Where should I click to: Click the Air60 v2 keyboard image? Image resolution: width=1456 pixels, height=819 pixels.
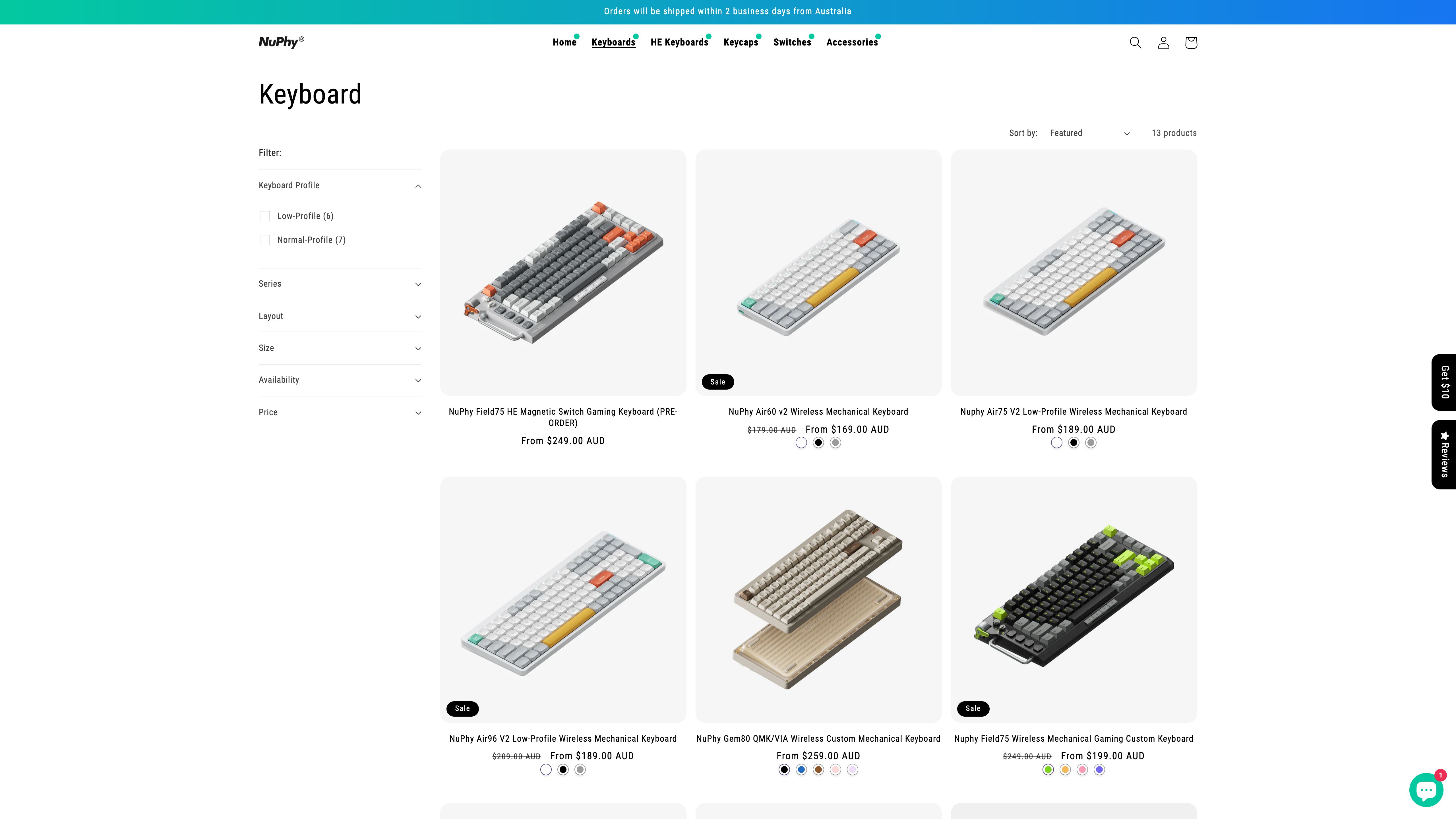(x=818, y=272)
